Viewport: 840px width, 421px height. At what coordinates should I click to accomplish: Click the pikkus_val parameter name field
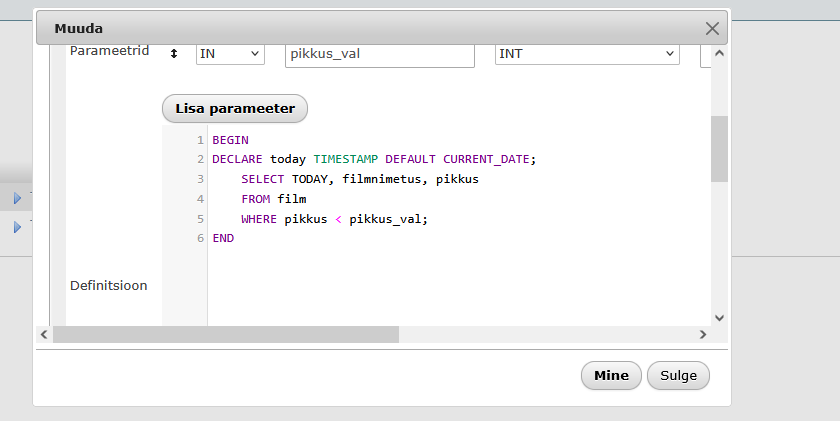pos(379,54)
